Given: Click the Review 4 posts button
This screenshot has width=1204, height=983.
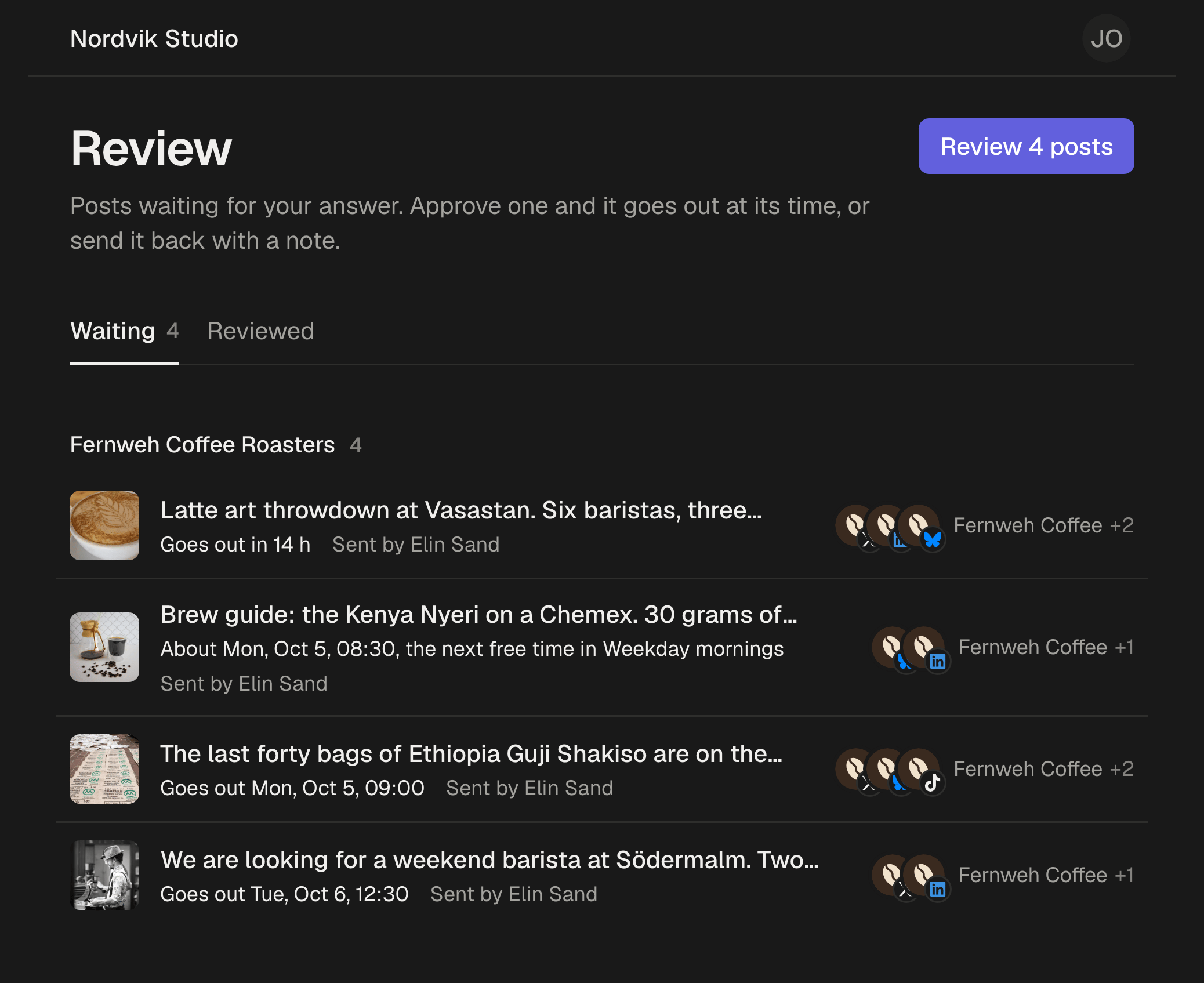Looking at the screenshot, I should pyautogui.click(x=1026, y=146).
